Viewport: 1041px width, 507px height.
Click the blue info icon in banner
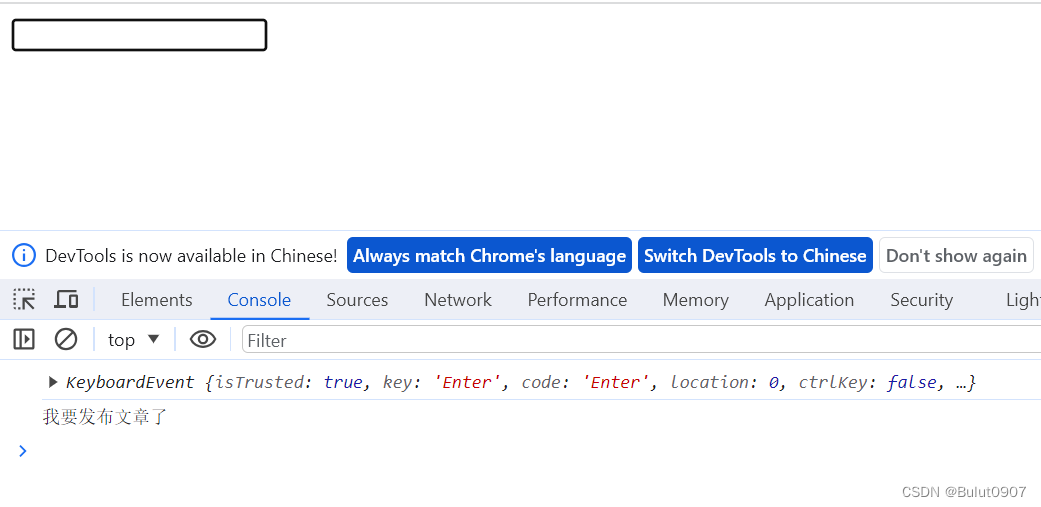click(x=24, y=255)
